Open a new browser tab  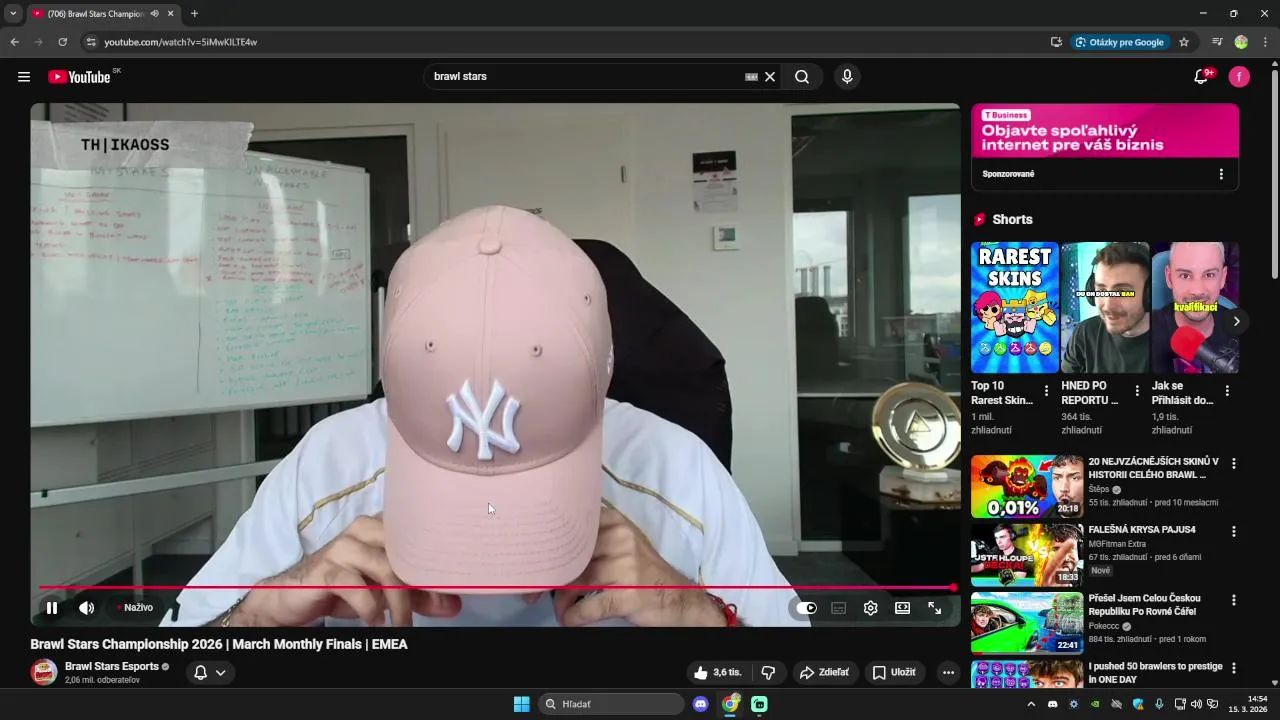pyautogui.click(x=194, y=14)
